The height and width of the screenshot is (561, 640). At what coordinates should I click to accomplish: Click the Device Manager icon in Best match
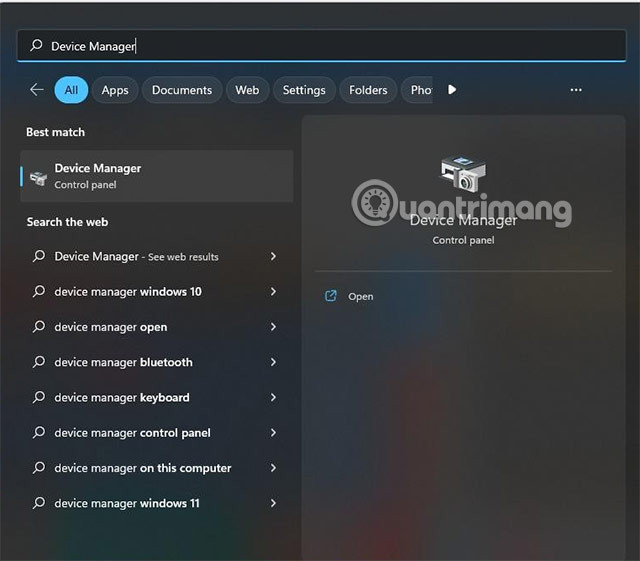point(38,177)
